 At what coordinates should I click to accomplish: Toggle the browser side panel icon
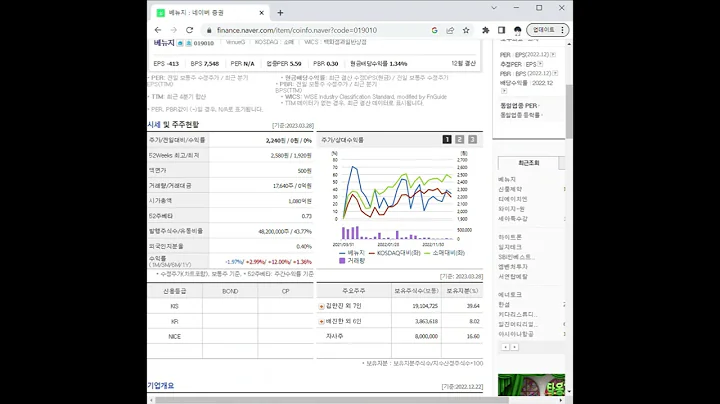tap(501, 30)
